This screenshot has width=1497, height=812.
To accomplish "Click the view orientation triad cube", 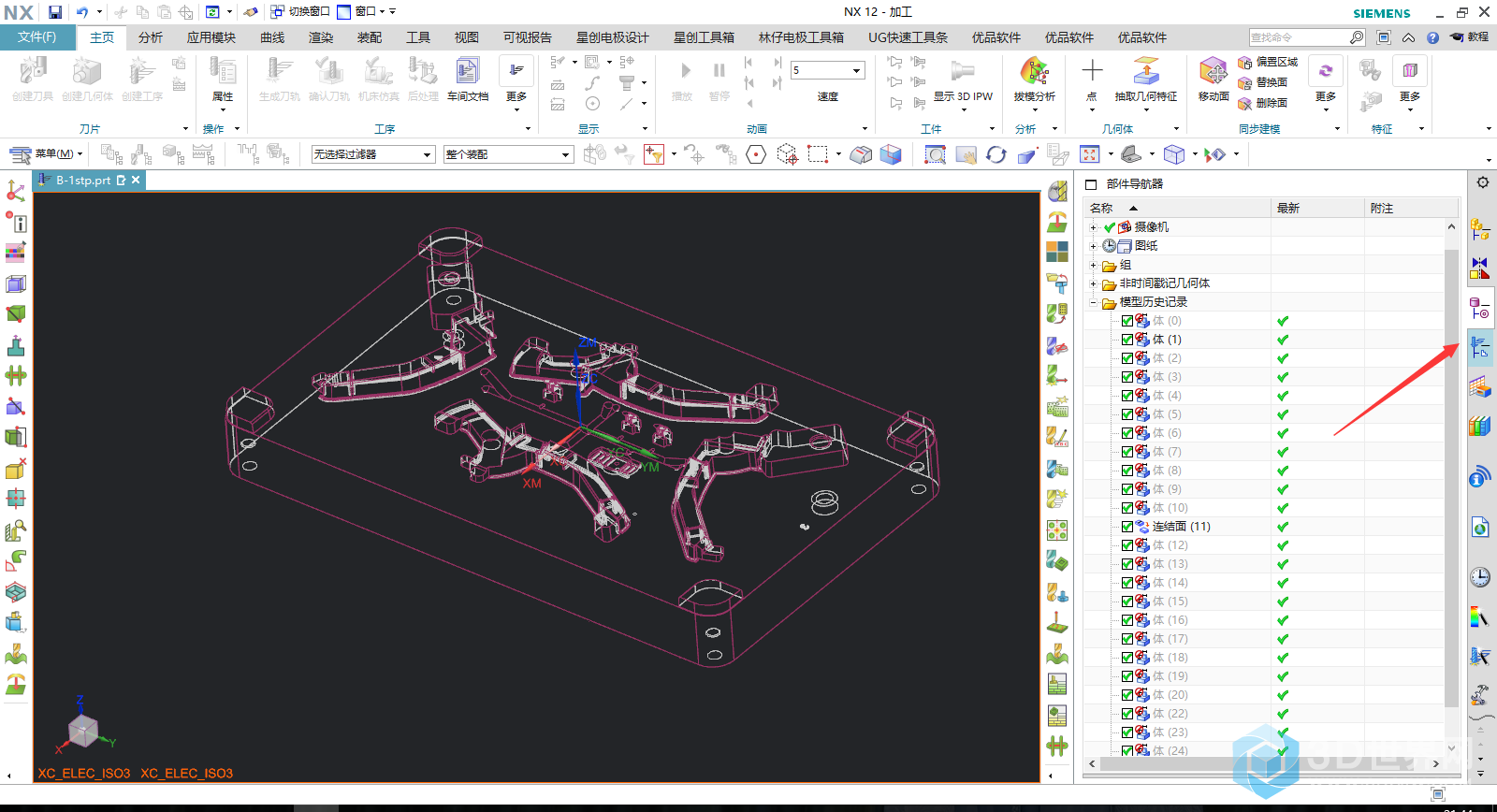I will pyautogui.click(x=83, y=731).
